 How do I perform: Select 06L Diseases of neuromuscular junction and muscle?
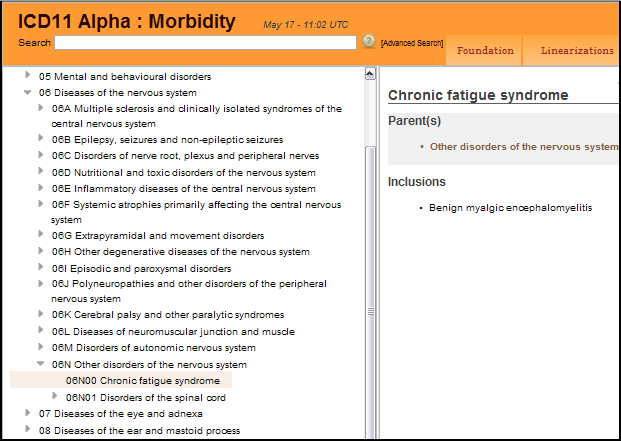point(173,331)
